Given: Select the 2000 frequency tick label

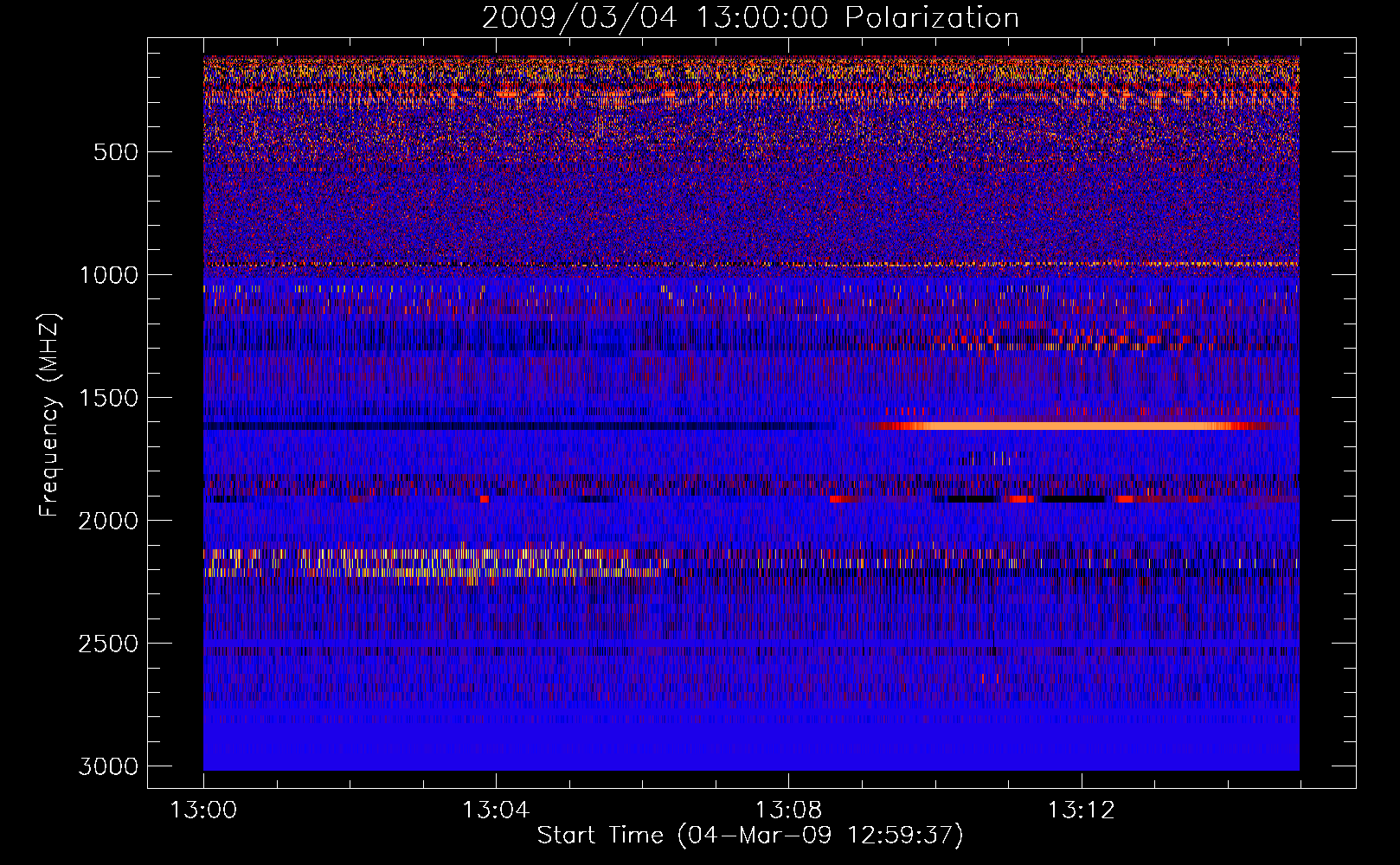Looking at the screenshot, I should click(108, 521).
